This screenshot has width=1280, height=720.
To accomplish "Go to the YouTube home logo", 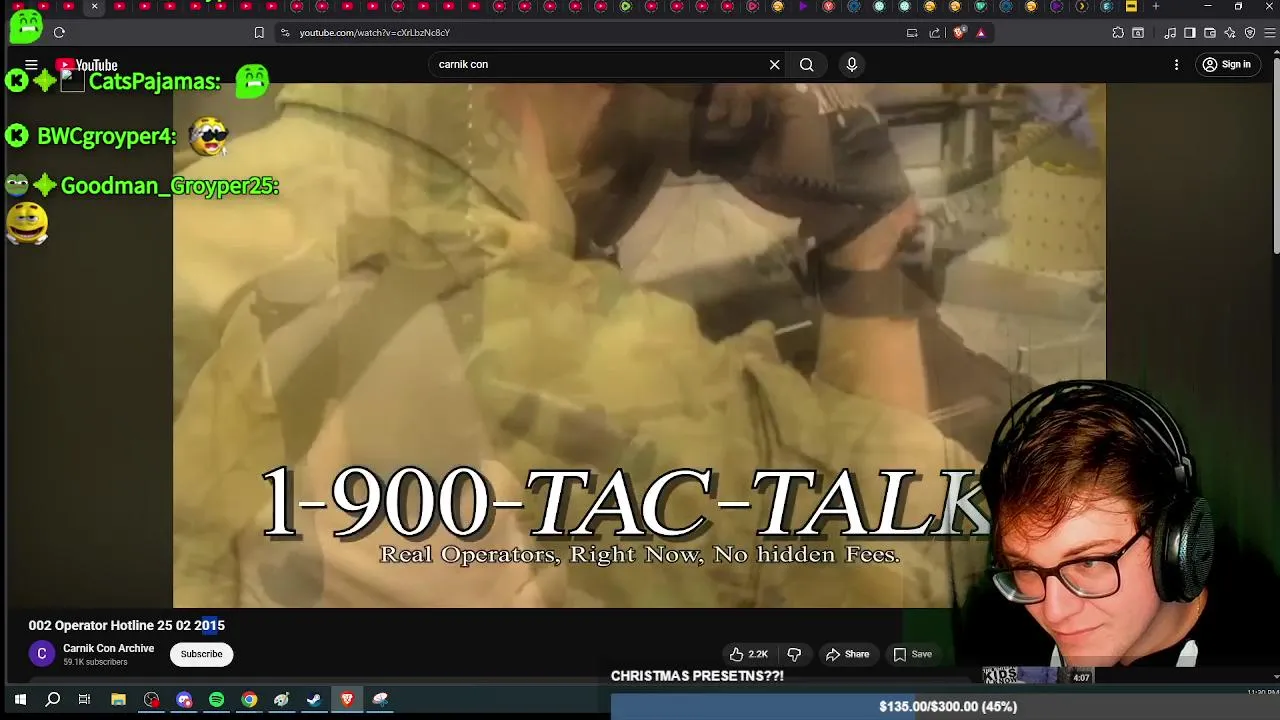I will coord(86,65).
